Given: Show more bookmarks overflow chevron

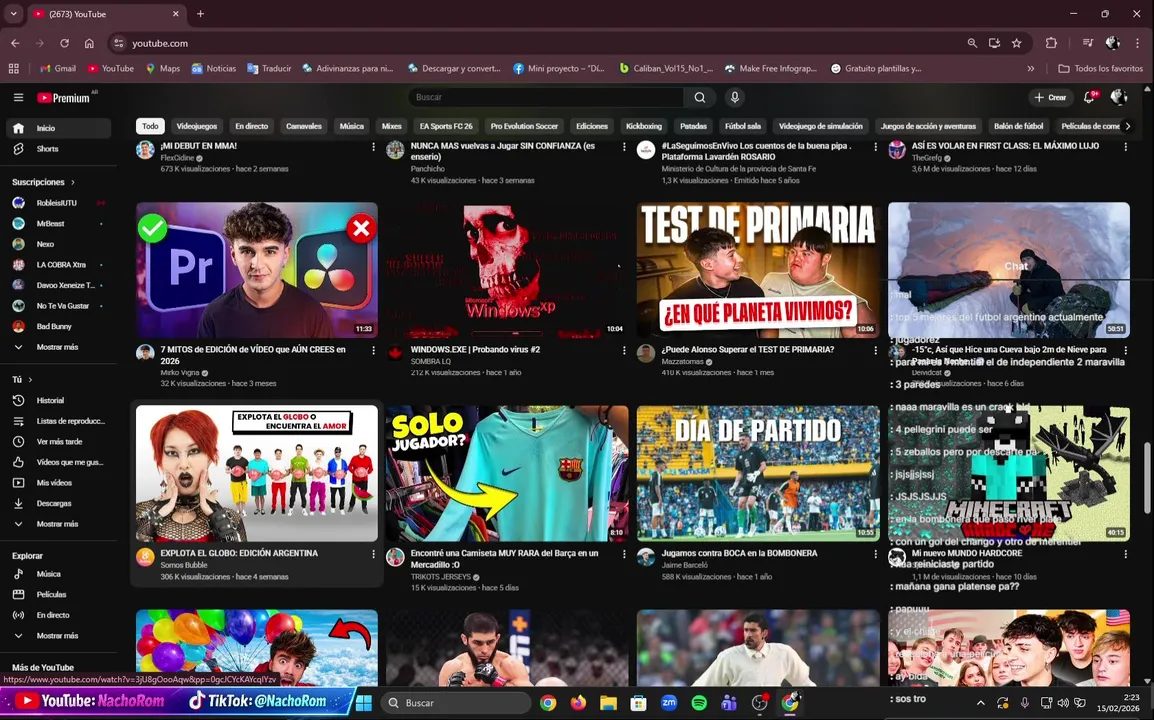Looking at the screenshot, I should (x=1030, y=68).
